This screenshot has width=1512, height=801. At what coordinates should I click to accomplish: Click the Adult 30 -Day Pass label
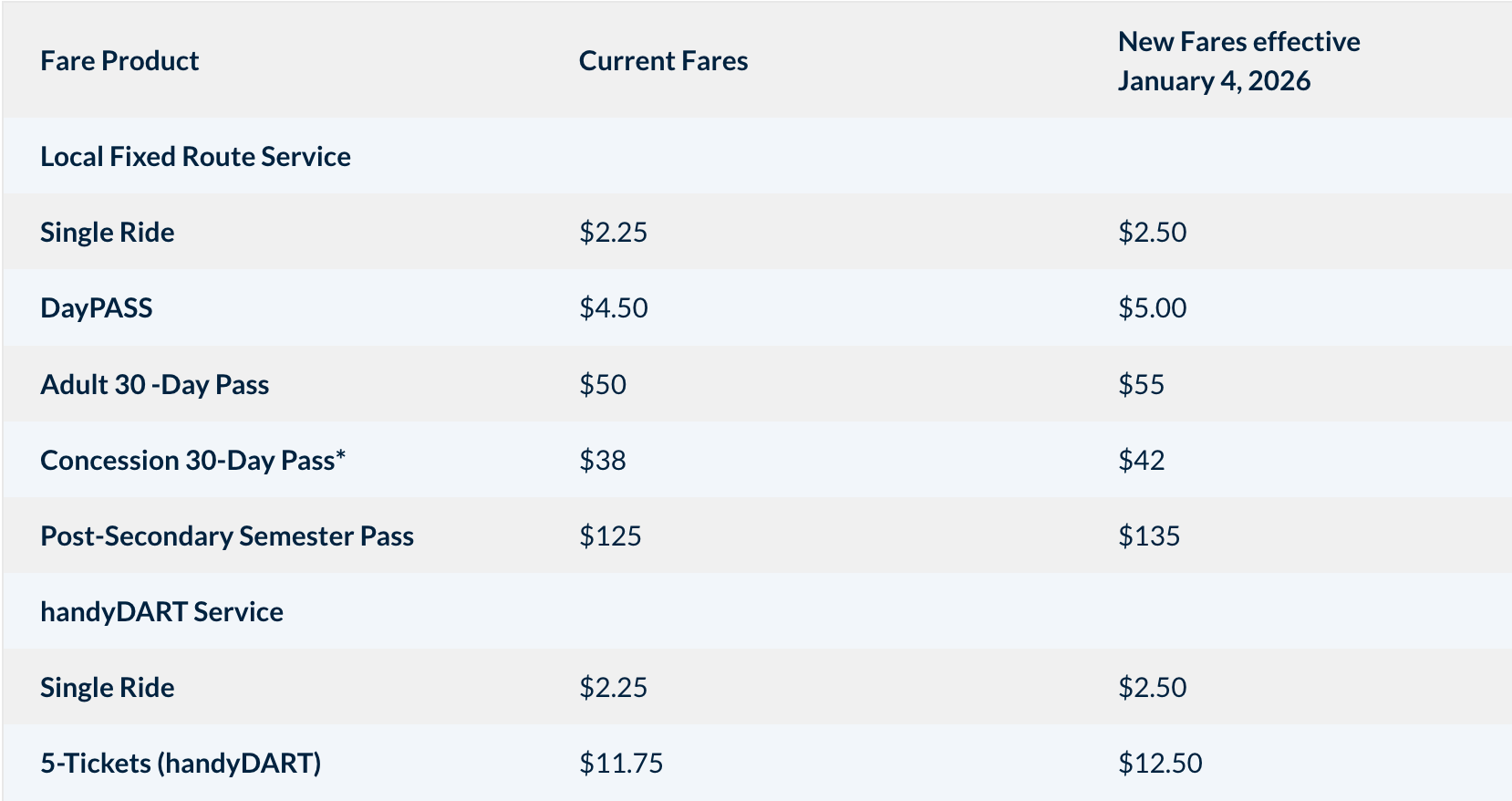tap(154, 385)
